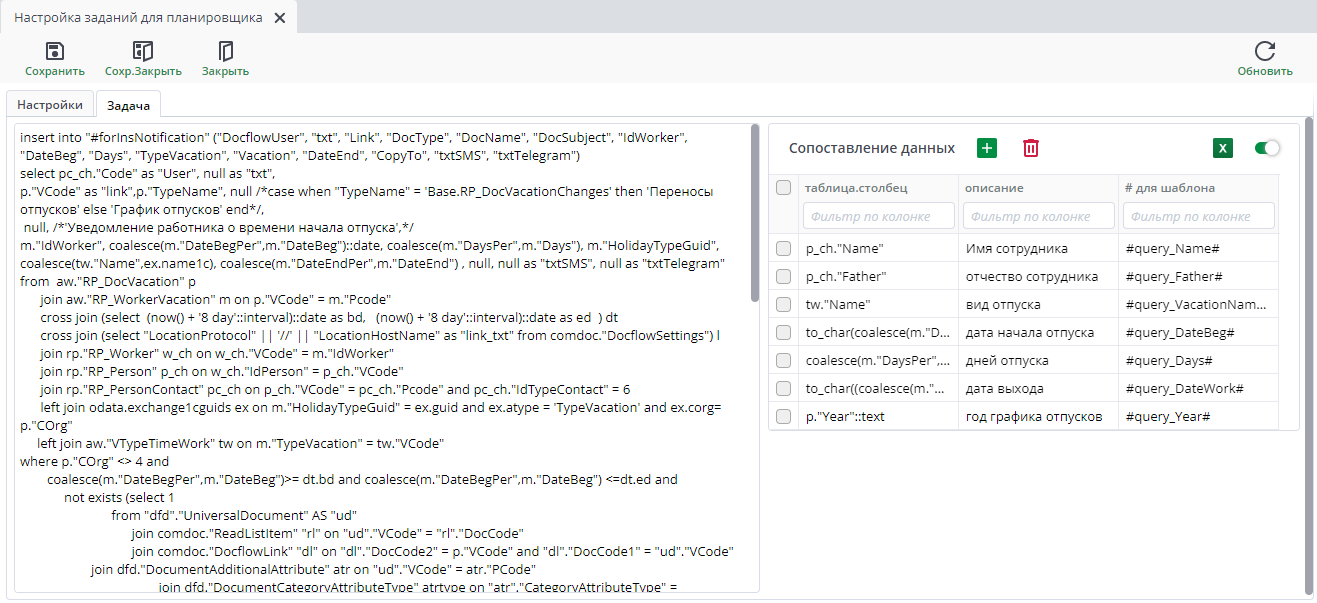Click the filter field under таблица.столбец
This screenshot has height=603, width=1317.
pos(878,216)
